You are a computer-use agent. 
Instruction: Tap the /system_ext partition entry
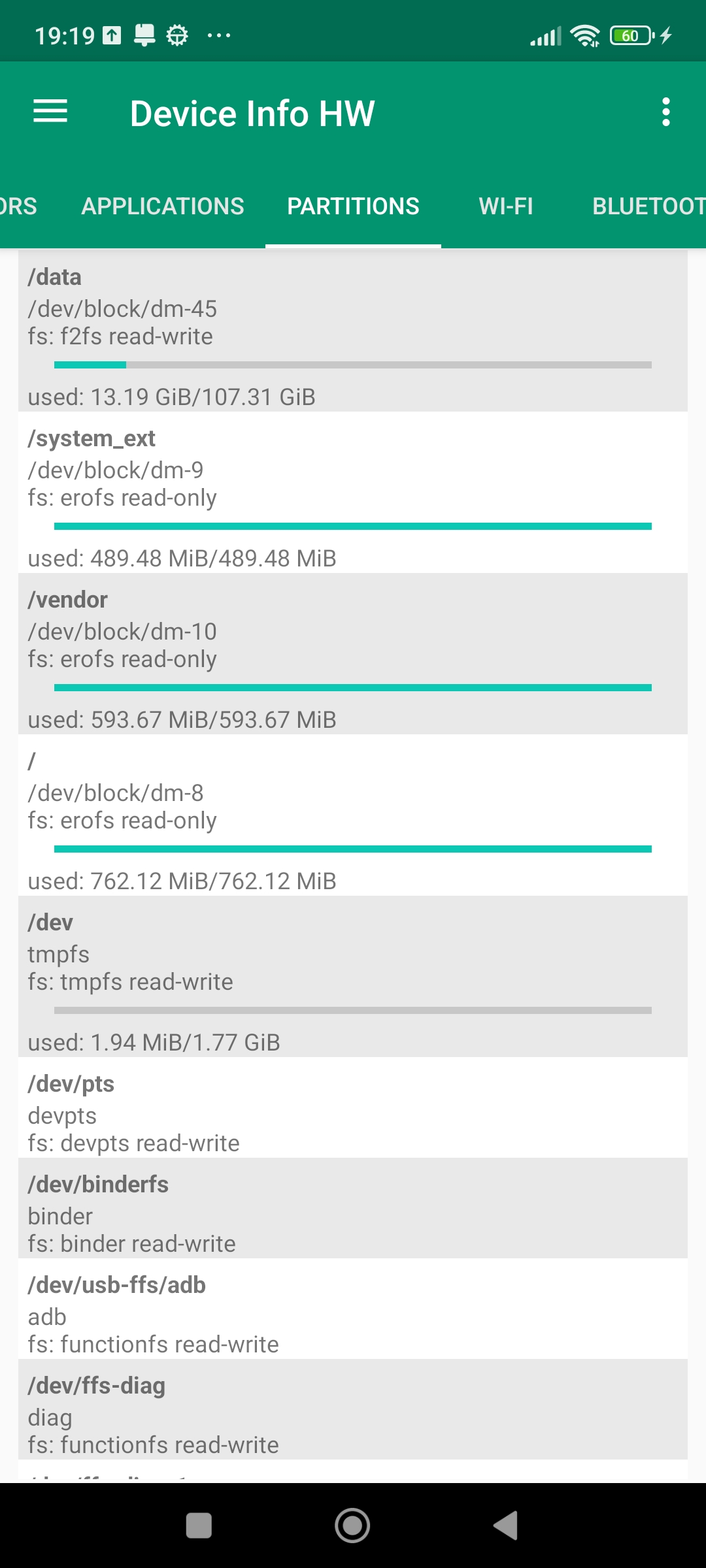pyautogui.click(x=353, y=492)
